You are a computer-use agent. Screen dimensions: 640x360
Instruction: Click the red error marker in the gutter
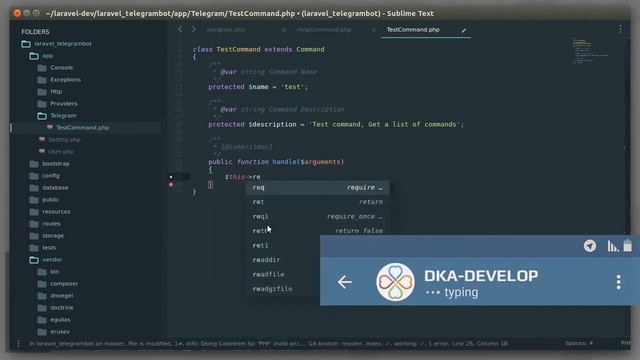pos(171,185)
